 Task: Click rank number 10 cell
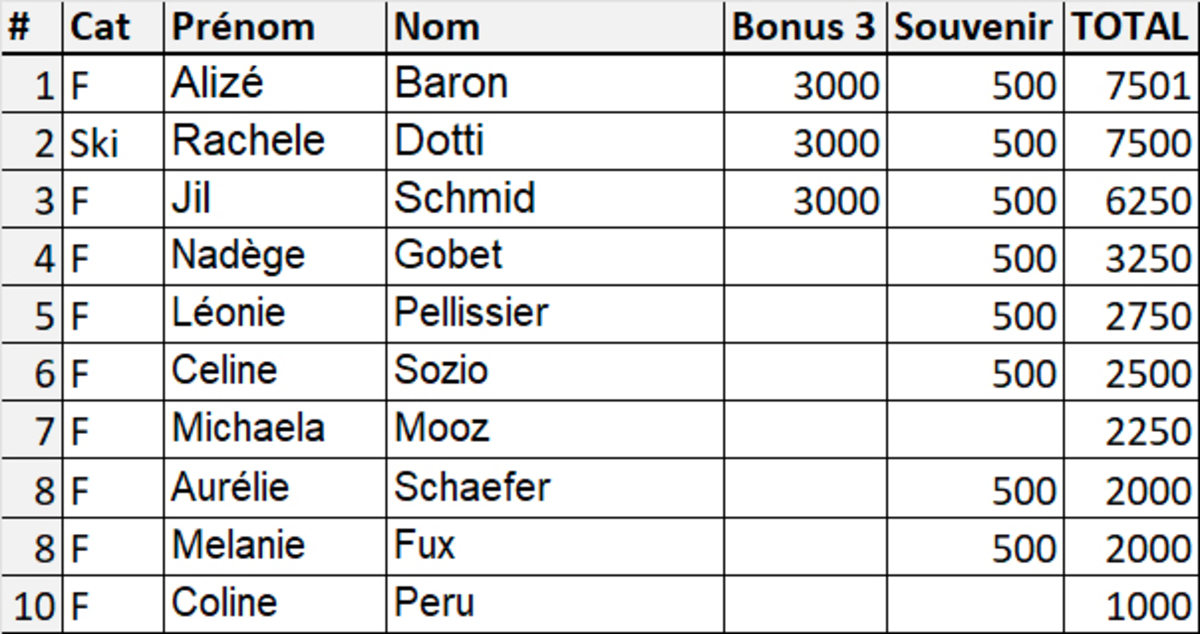[31, 603]
